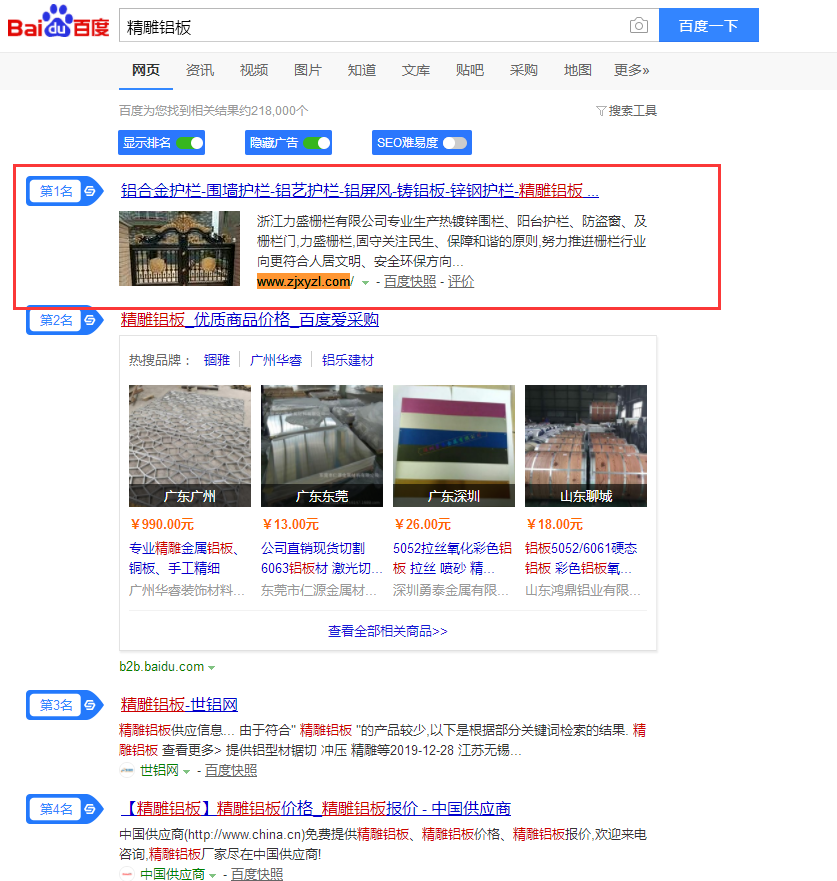Click the ¥13.00元 price
Screen dimensions: 837x881
pos(290,524)
